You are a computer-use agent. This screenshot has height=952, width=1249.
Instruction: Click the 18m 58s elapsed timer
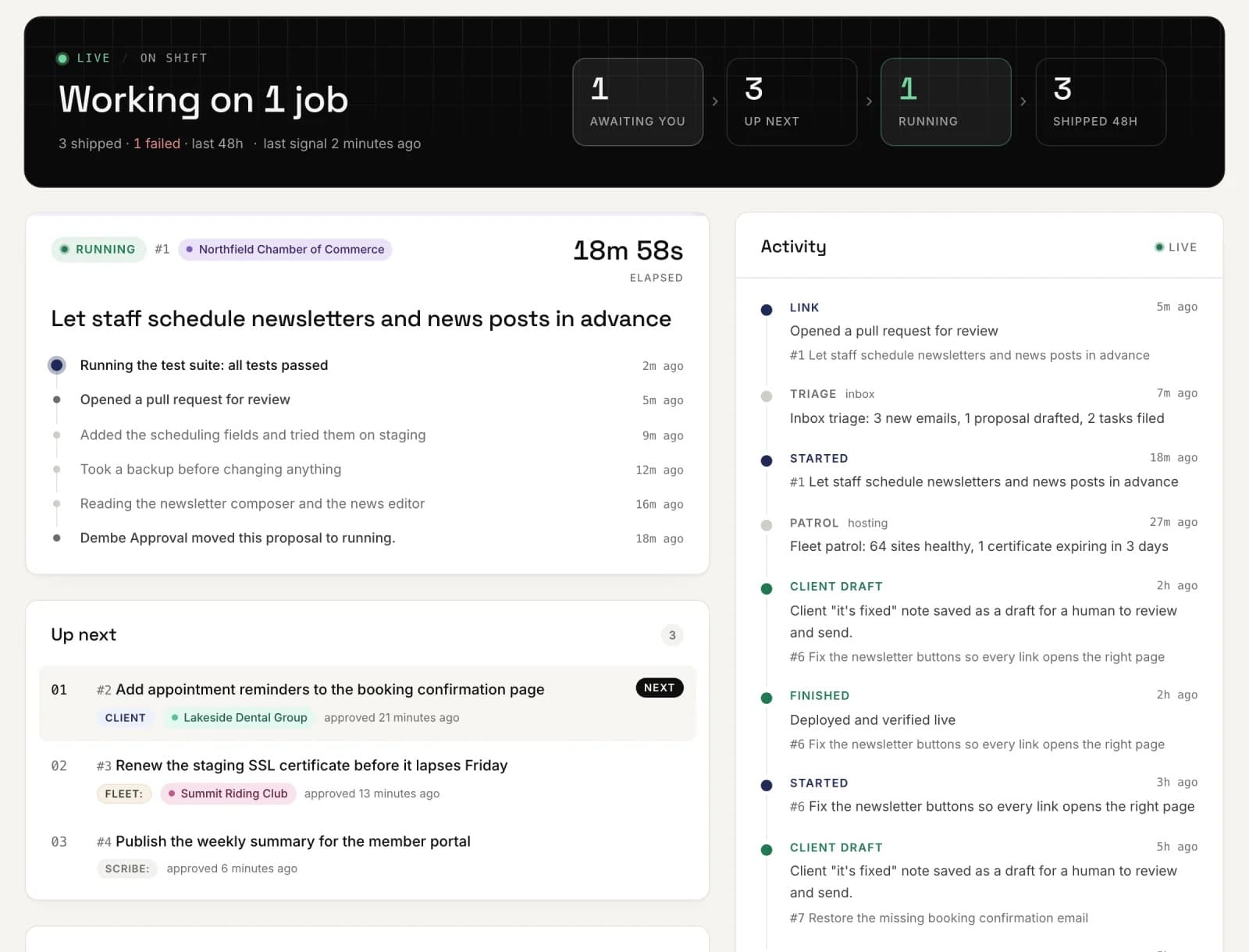pyautogui.click(x=628, y=250)
